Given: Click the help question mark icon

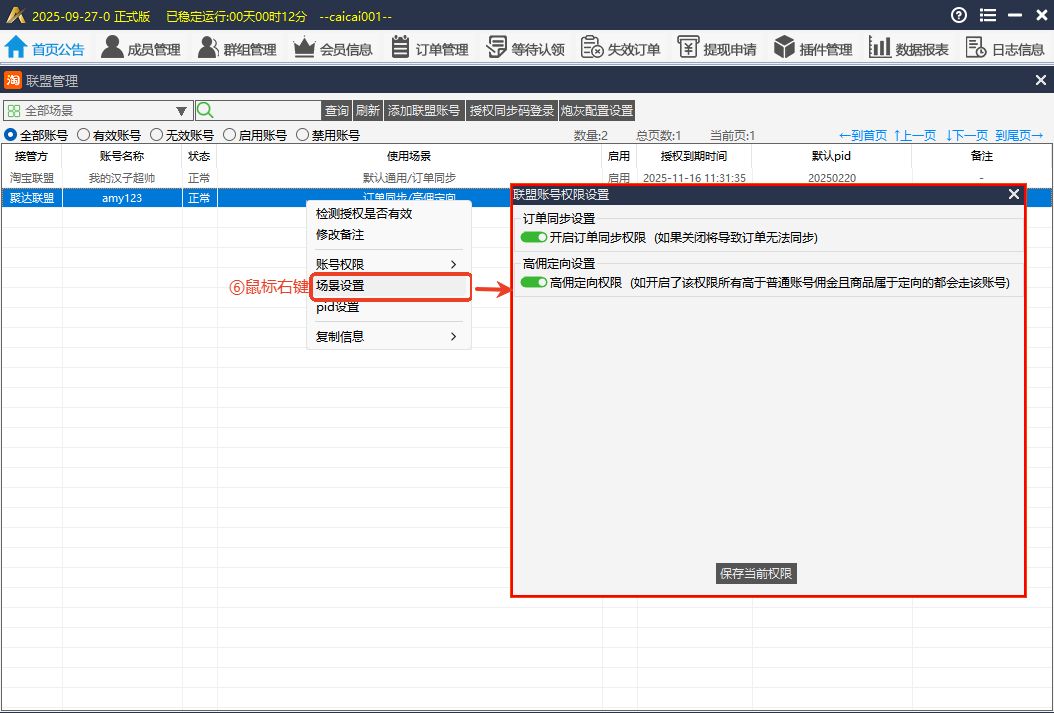Looking at the screenshot, I should click(x=959, y=15).
